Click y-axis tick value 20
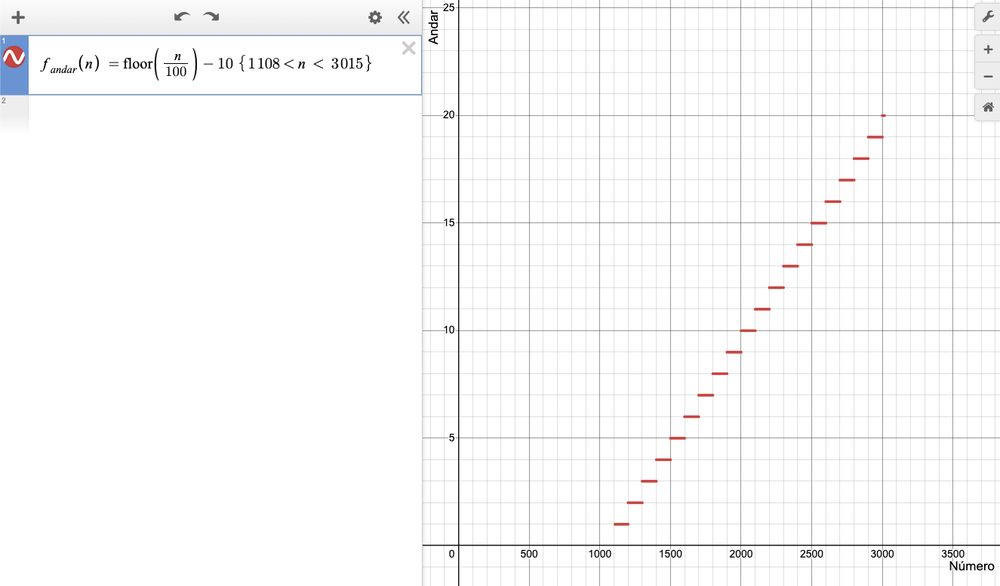Viewport: 1000px width, 586px height. (x=448, y=115)
